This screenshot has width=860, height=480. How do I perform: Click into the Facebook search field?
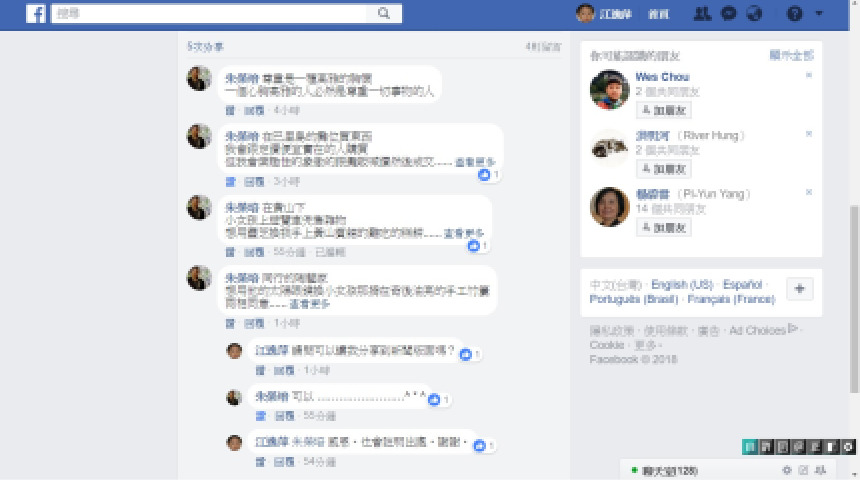209,14
